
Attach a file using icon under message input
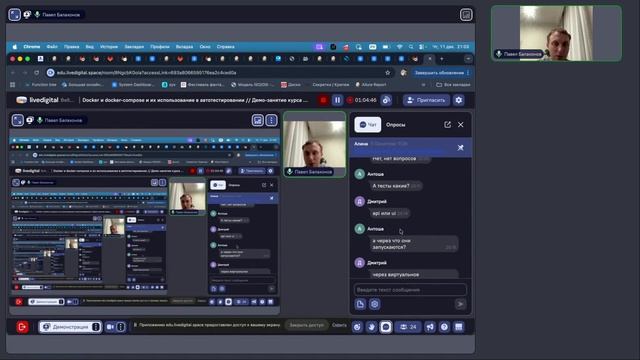click(x=360, y=304)
